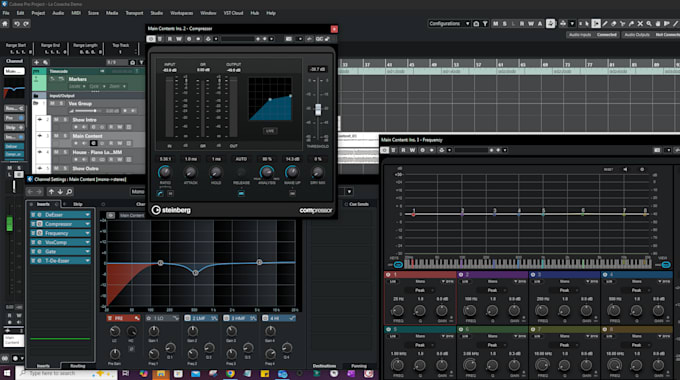Open the Frequency insert slot dropdown arrow
680x380 pixels.
click(x=88, y=233)
